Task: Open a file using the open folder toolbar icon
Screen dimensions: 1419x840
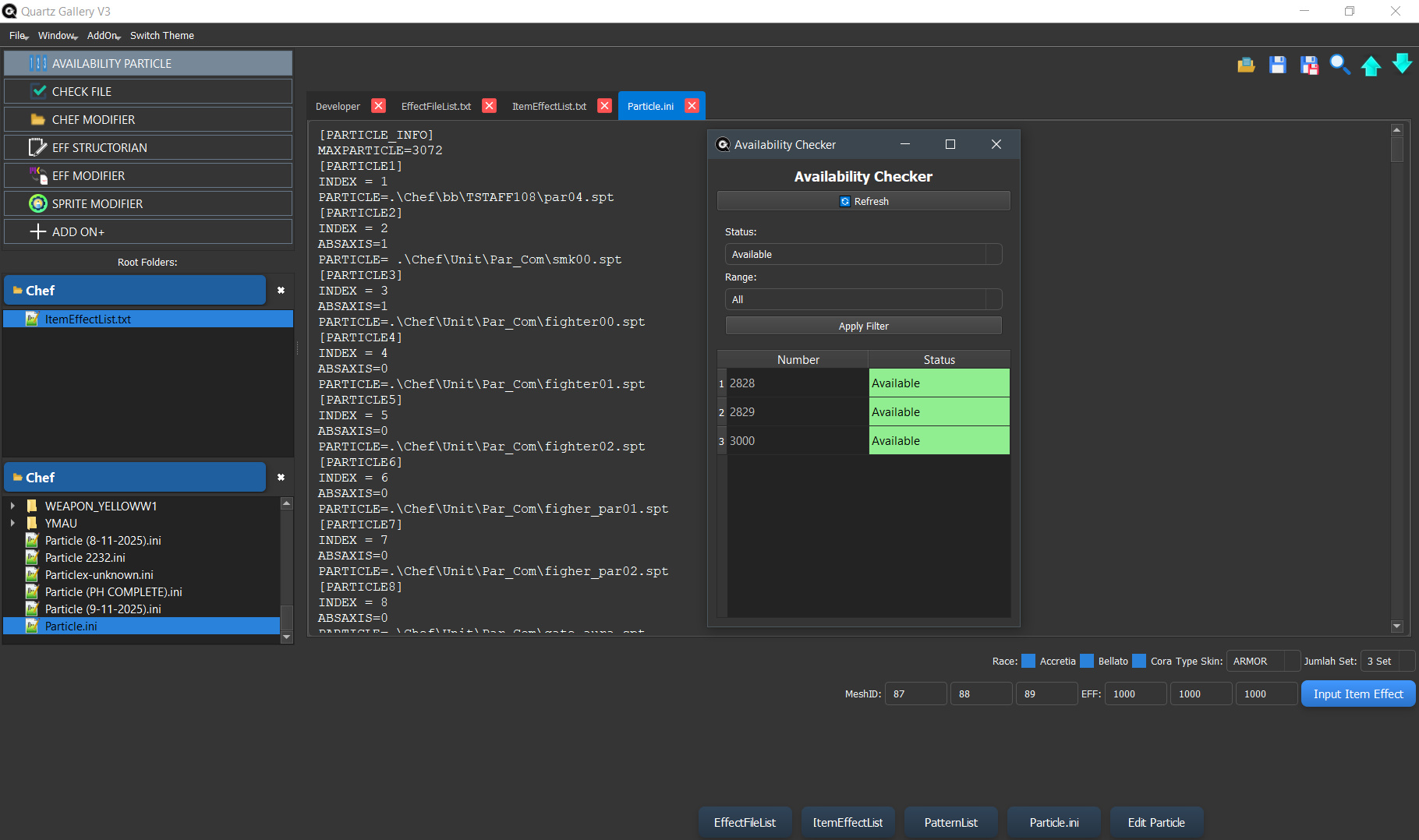Action: pyautogui.click(x=1245, y=65)
